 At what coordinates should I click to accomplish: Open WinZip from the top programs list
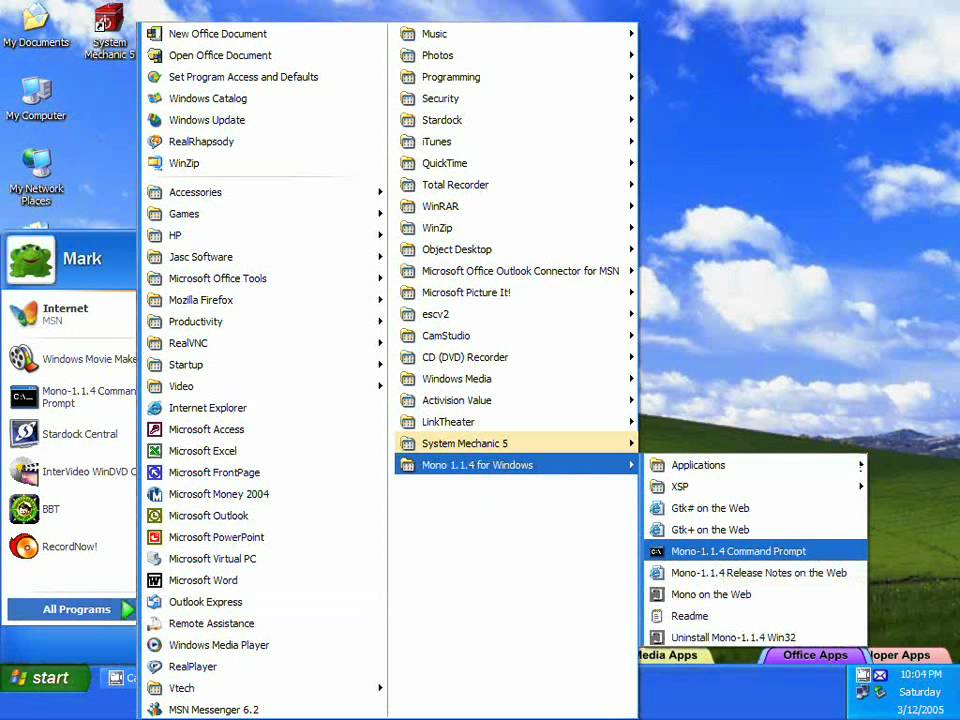[x=264, y=163]
